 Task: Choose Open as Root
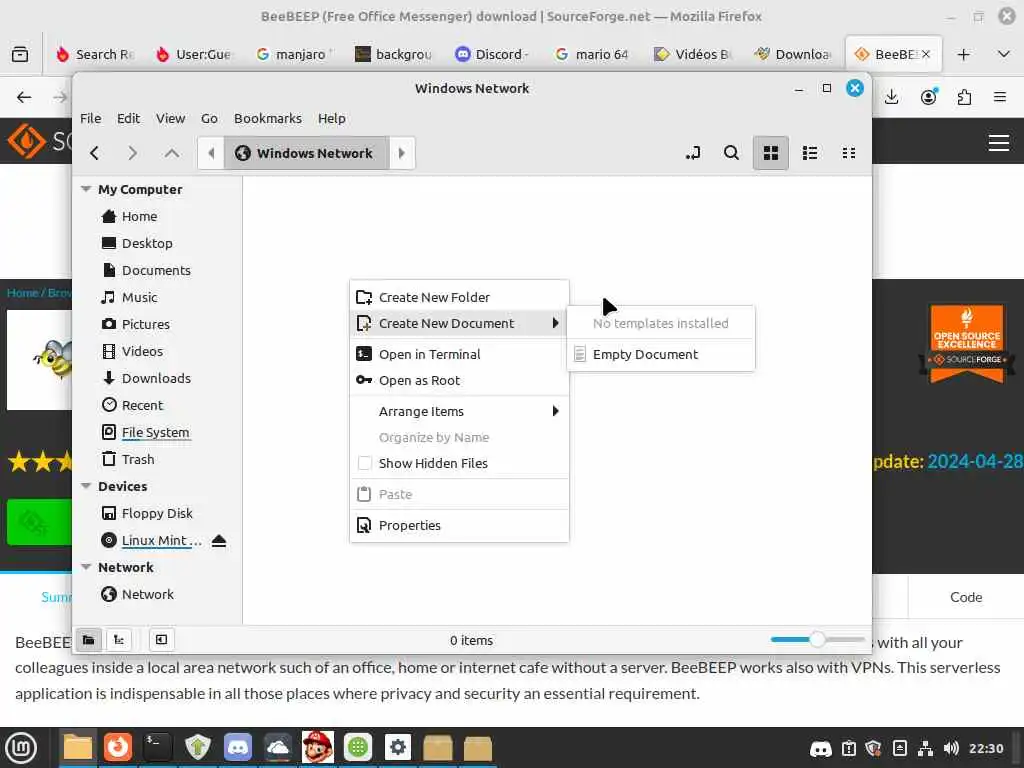pyautogui.click(x=459, y=380)
